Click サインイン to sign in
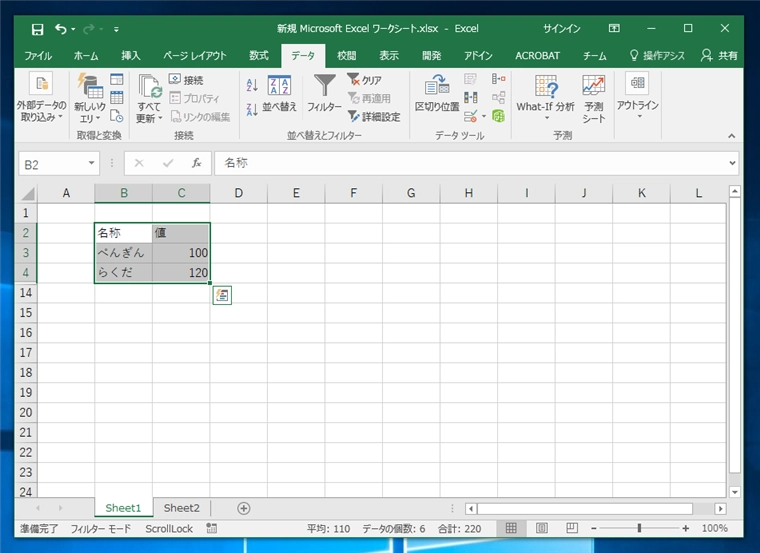The height and width of the screenshot is (553, 760). (x=561, y=29)
